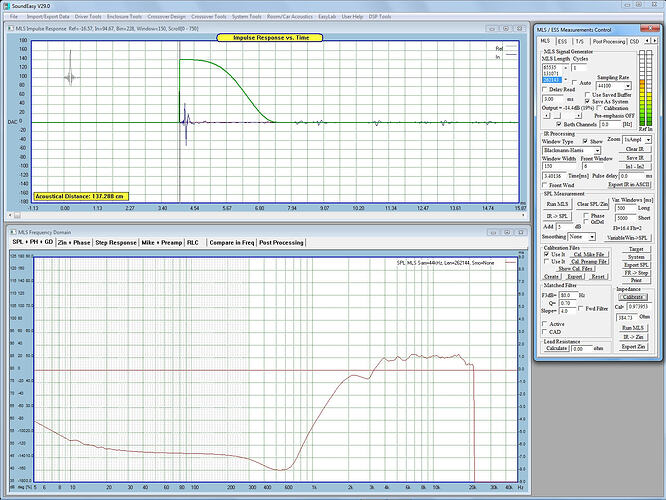Select the ESS tab in measurements control
This screenshot has height=500, width=666.
tap(565, 41)
